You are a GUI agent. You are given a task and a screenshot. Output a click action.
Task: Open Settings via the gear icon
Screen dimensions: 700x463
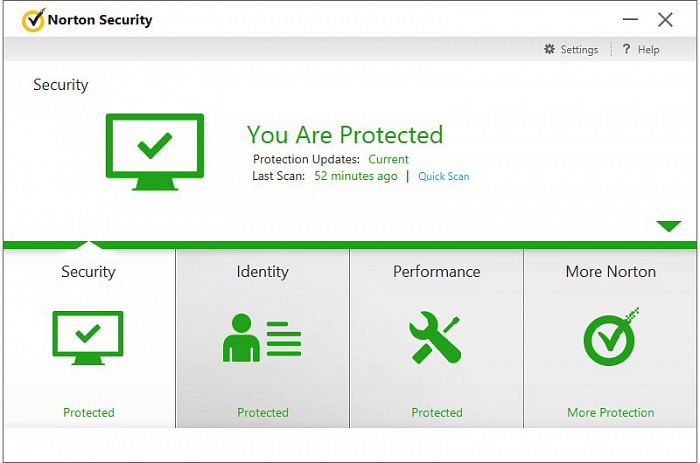point(549,50)
